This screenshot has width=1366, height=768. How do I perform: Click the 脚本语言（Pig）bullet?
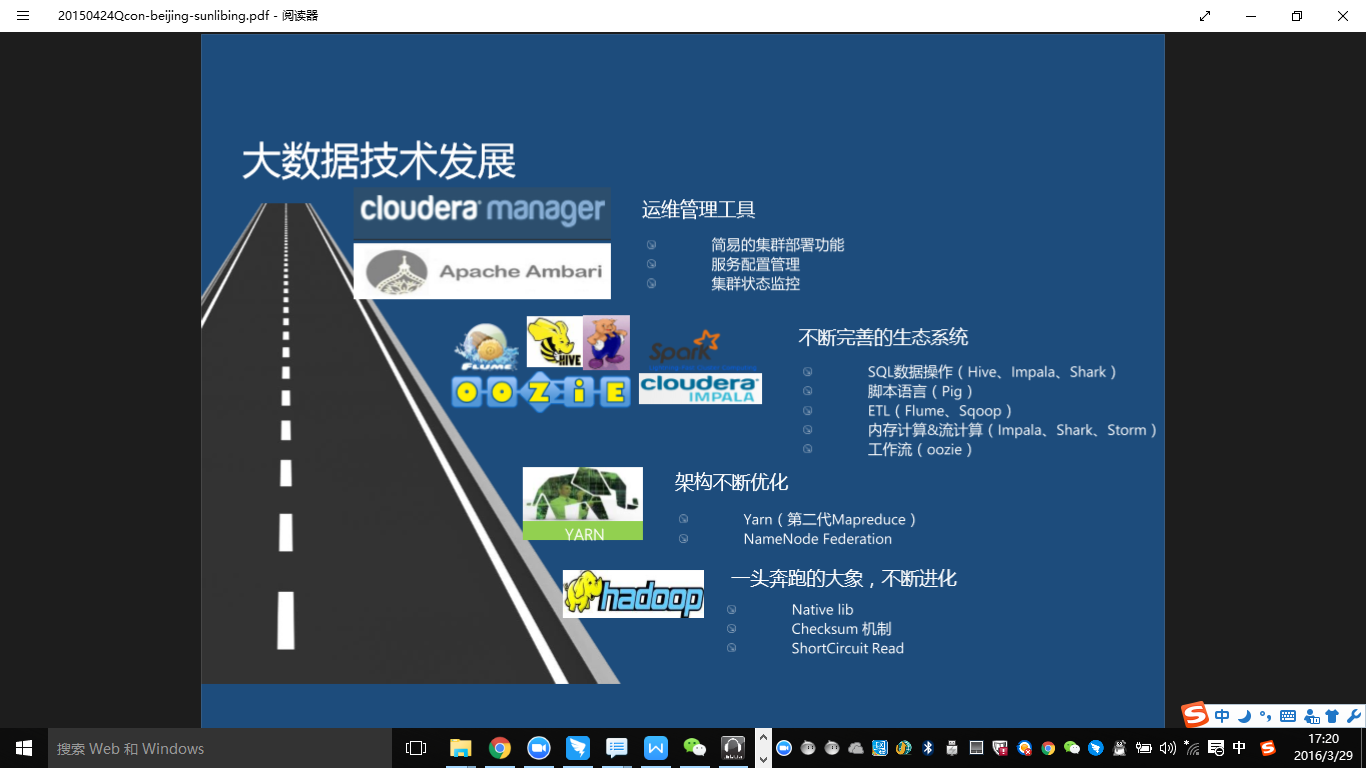pyautogui.click(x=920, y=391)
